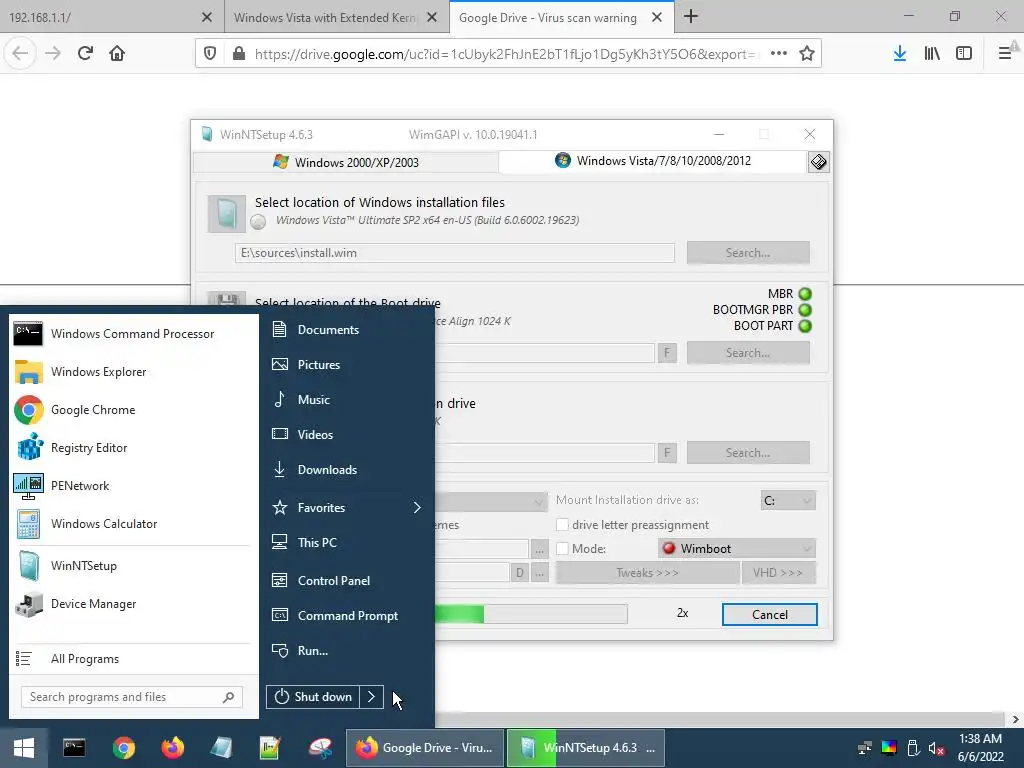Switch to Windows Vista/7/8/10/2008/2012 tab
The image size is (1024, 768).
[653, 161]
